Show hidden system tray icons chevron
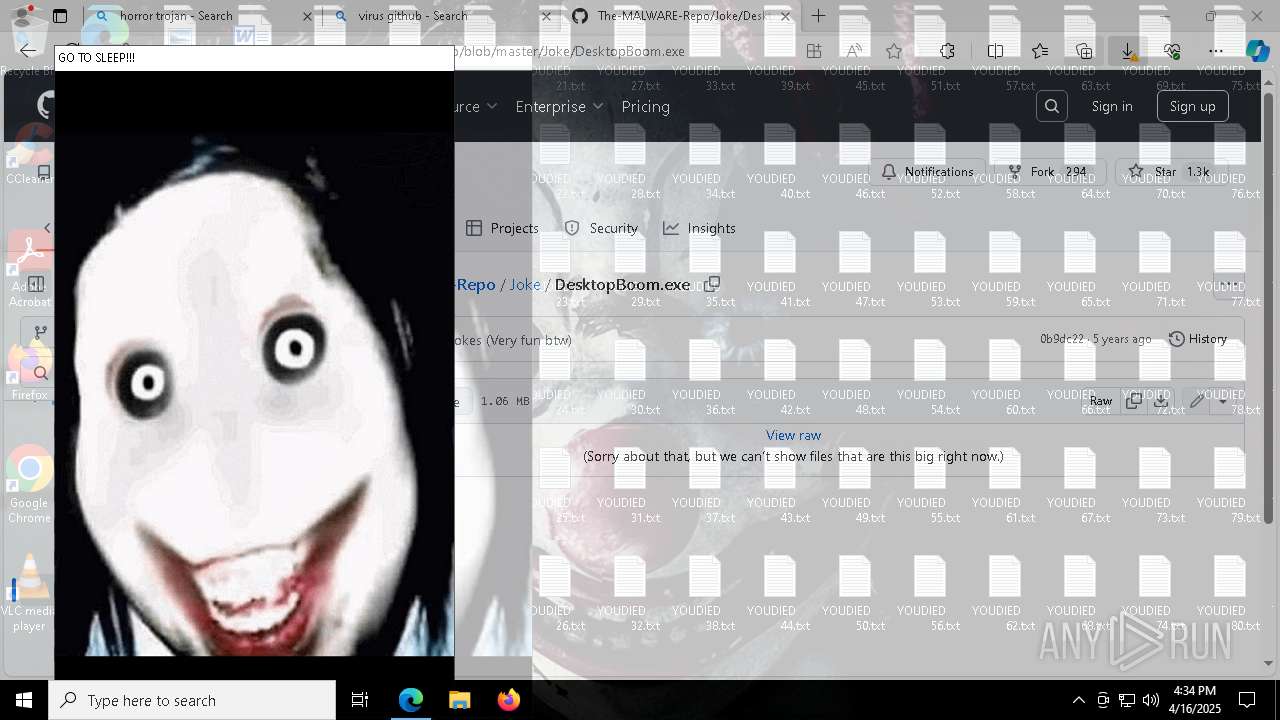 pyautogui.click(x=1078, y=700)
